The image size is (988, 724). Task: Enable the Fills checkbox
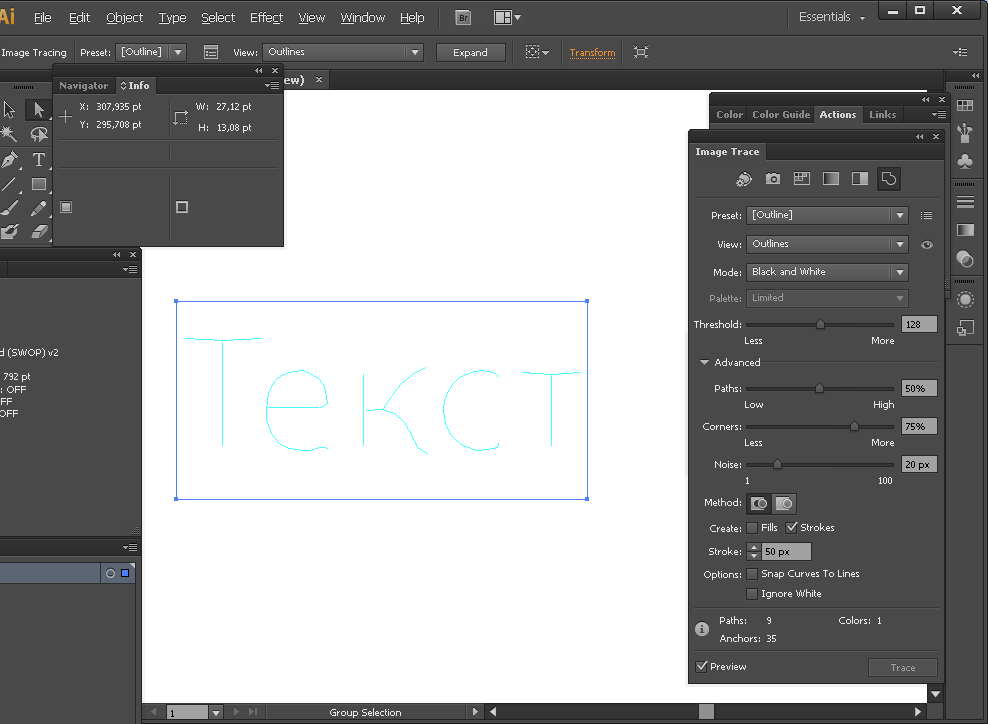point(752,528)
